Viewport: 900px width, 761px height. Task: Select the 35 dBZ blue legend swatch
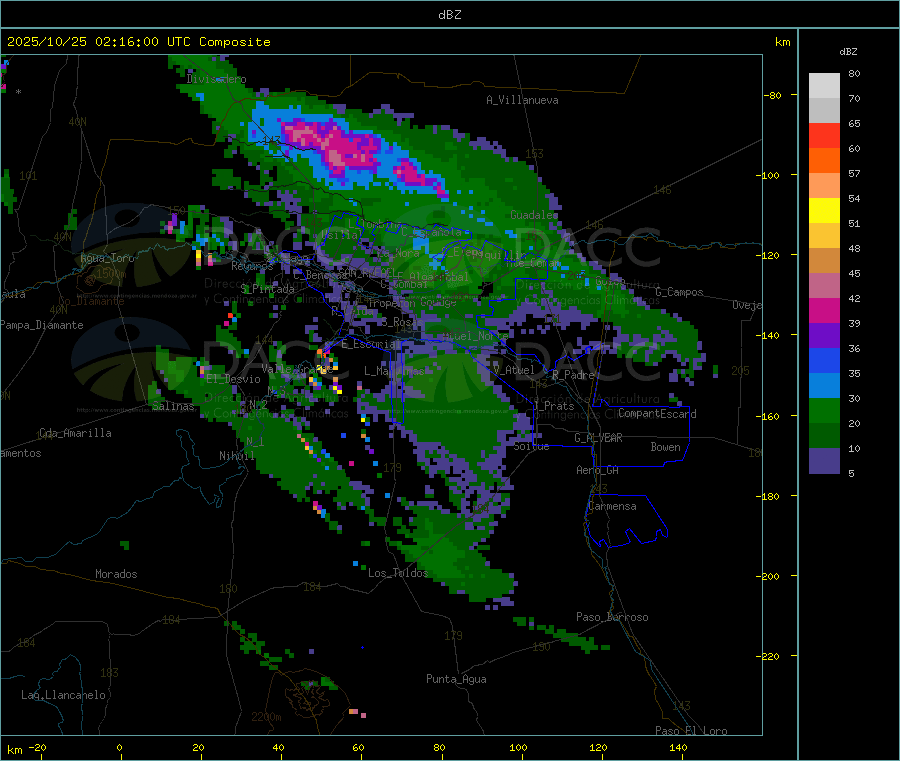824,386
